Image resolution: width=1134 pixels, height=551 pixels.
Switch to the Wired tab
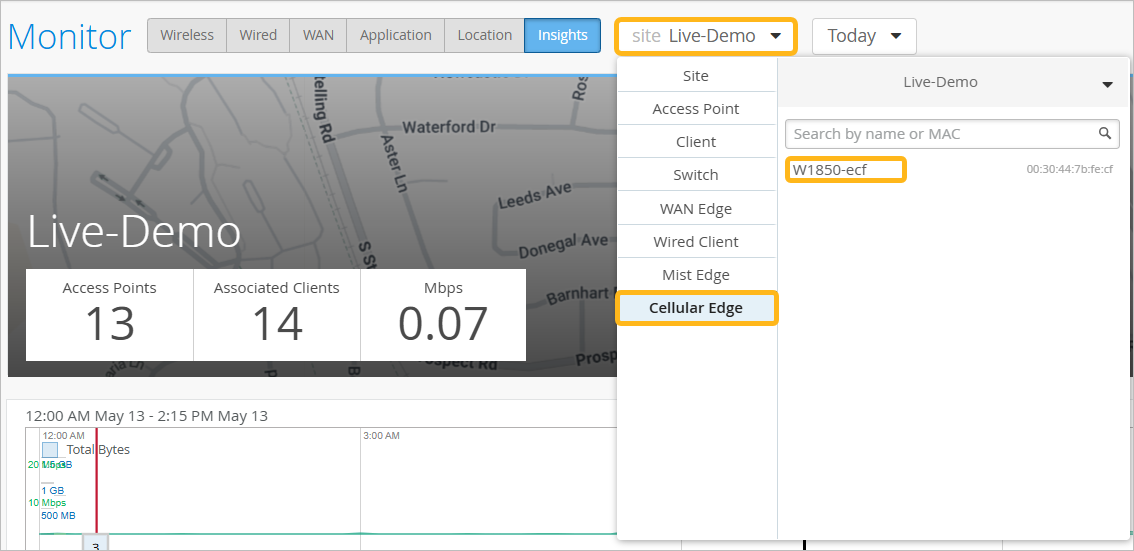(x=258, y=35)
